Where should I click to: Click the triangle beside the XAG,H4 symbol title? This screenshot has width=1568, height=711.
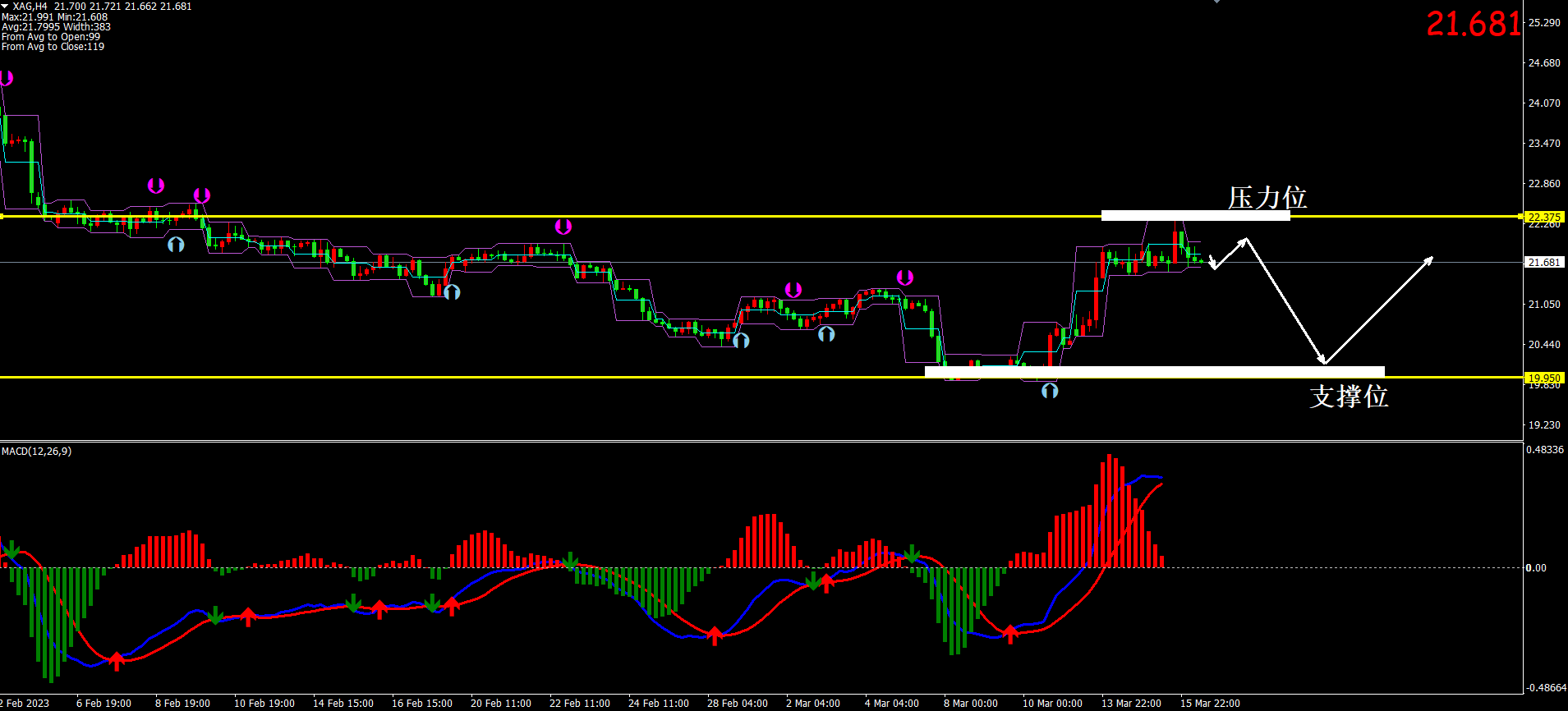coord(6,7)
